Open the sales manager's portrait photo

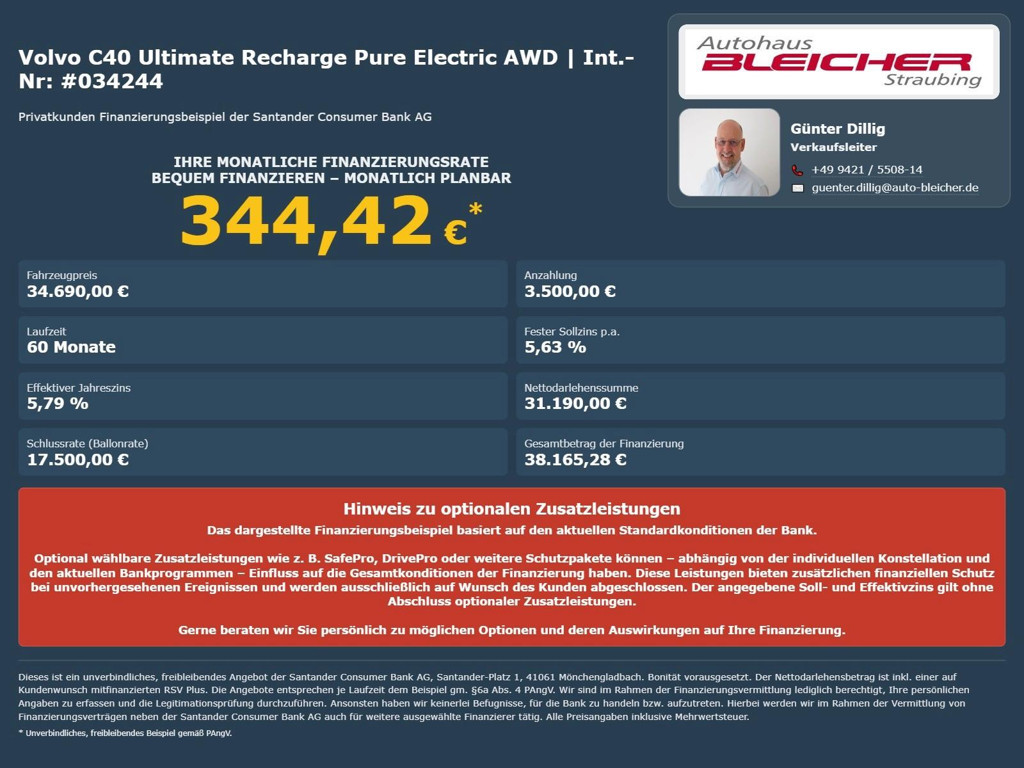pos(729,152)
